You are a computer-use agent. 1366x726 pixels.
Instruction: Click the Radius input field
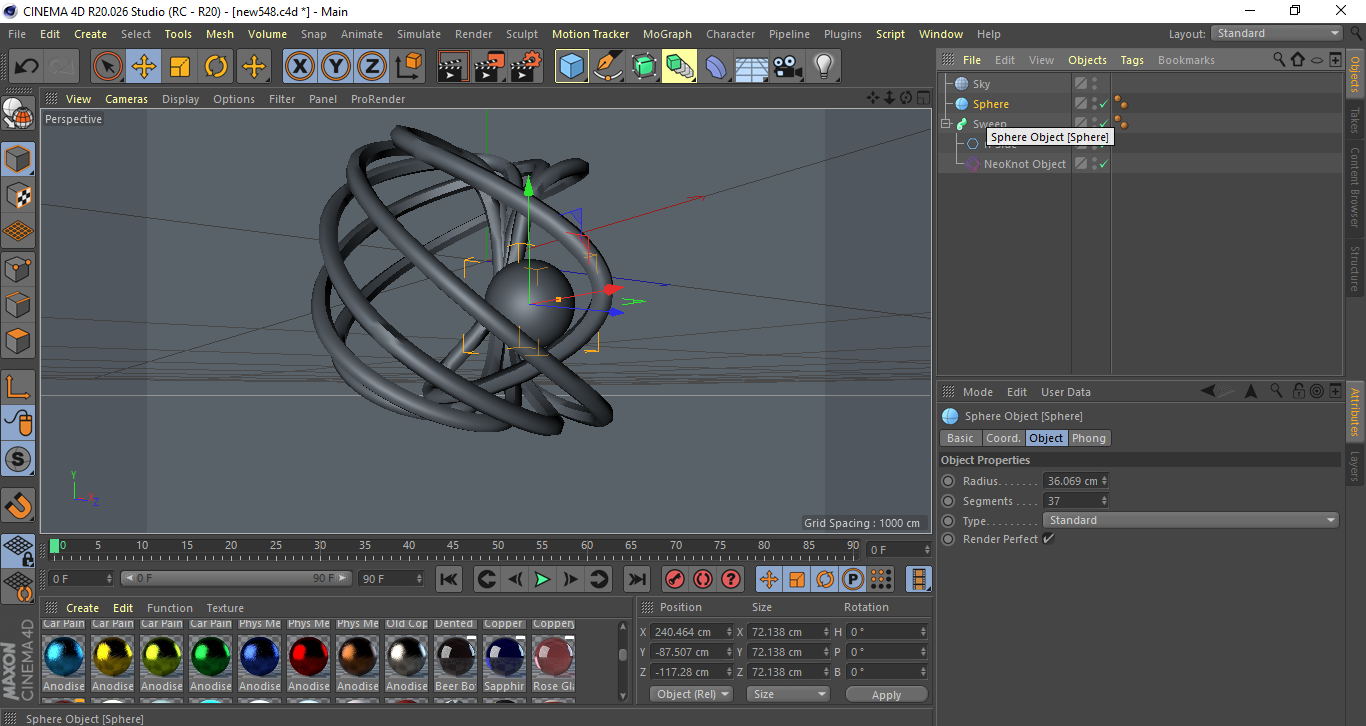[x=1071, y=481]
